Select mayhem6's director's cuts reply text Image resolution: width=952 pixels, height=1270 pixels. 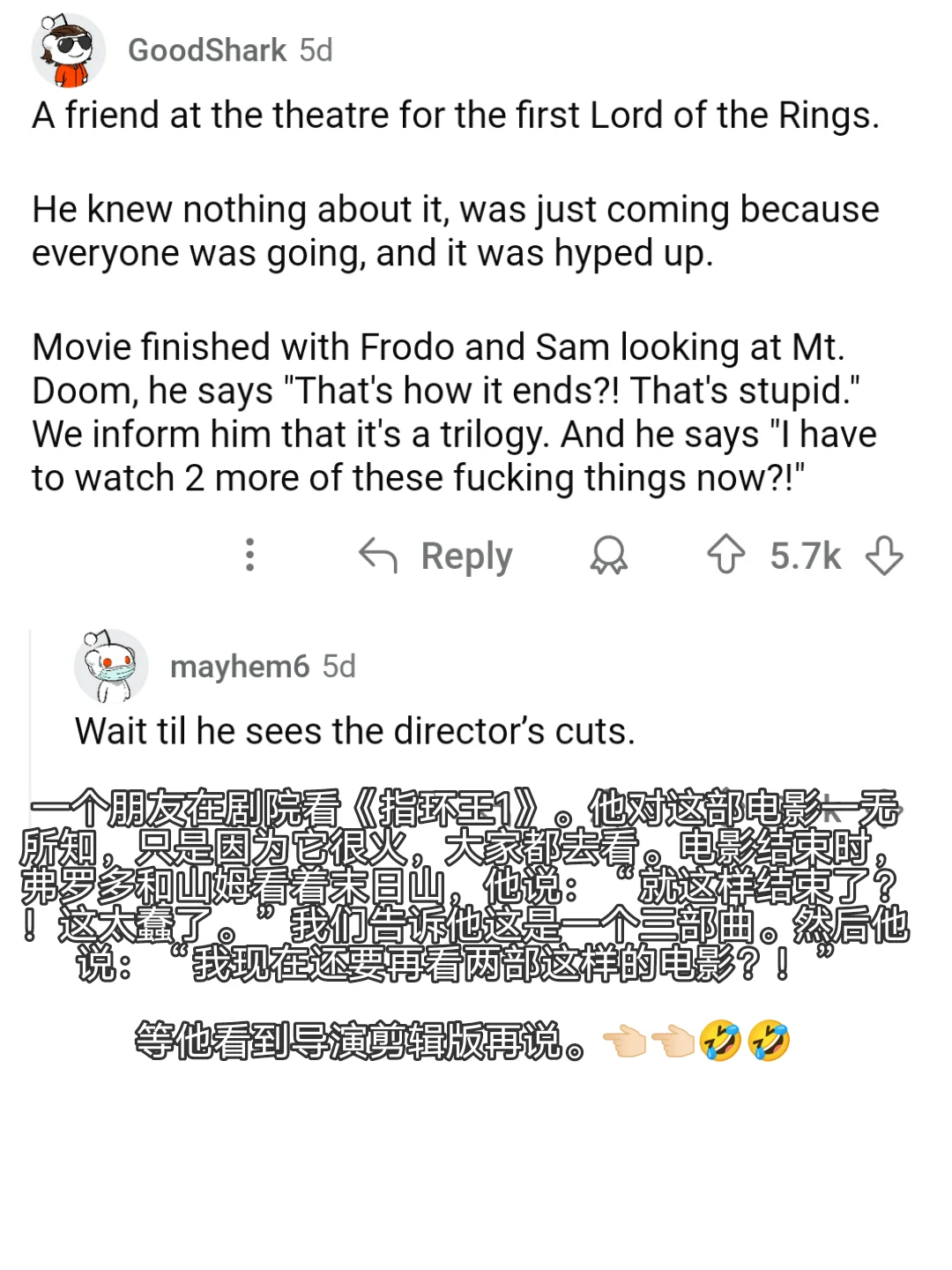pos(354,731)
